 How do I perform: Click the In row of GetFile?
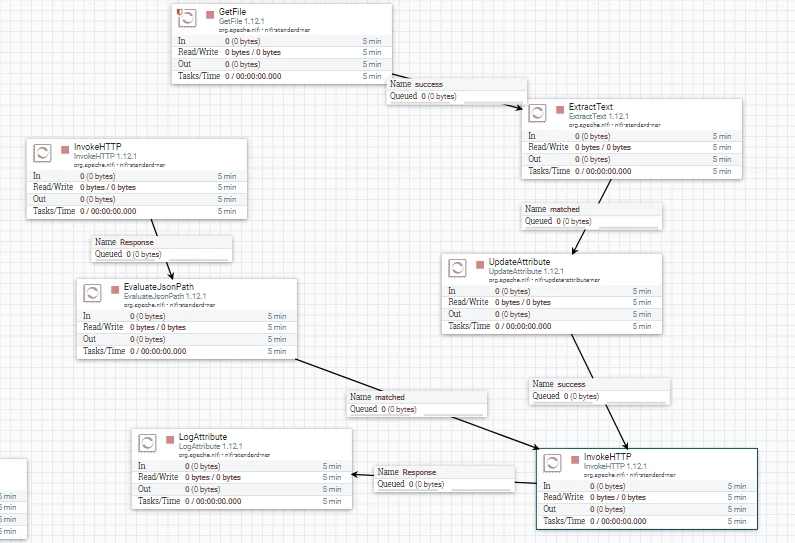pos(281,41)
